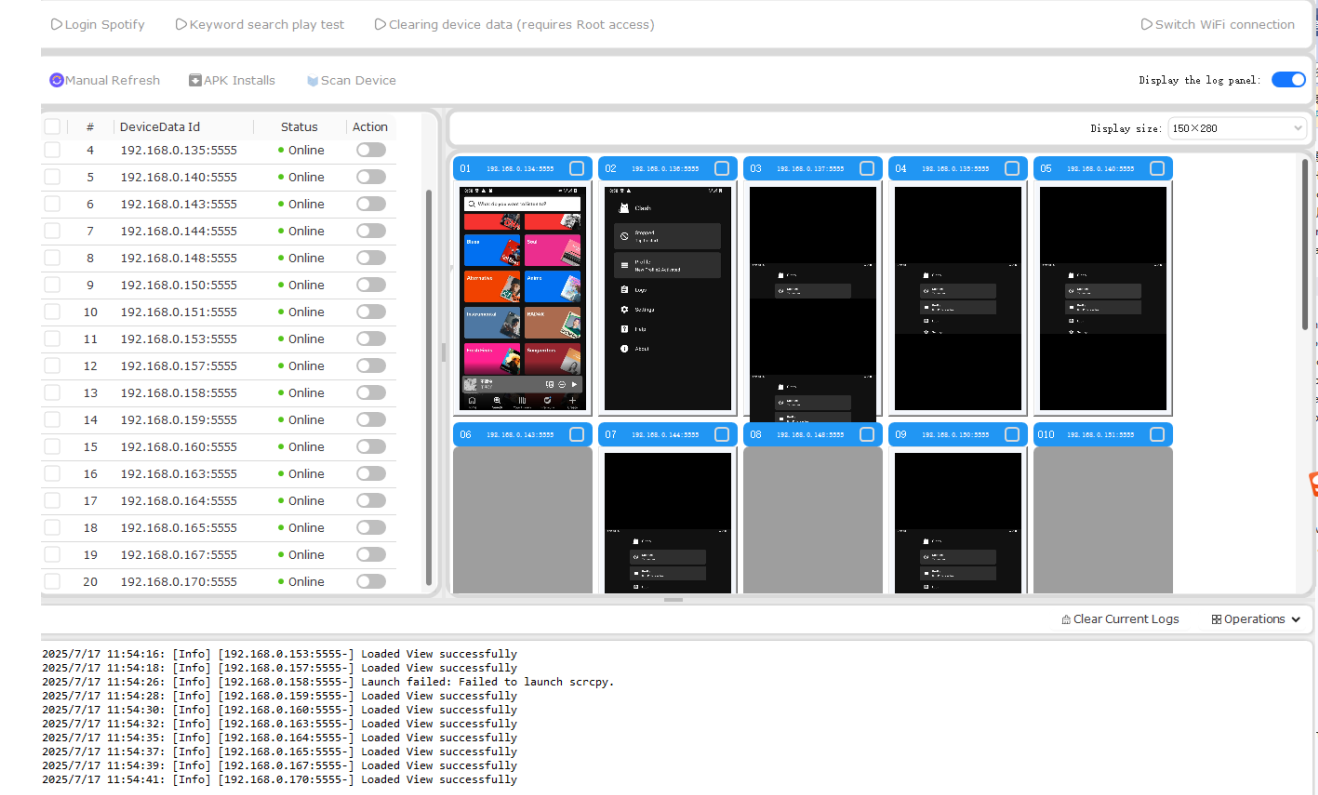Tick the checkbox on device card 010
Image resolution: width=1318 pixels, height=795 pixels.
pyautogui.click(x=1157, y=434)
